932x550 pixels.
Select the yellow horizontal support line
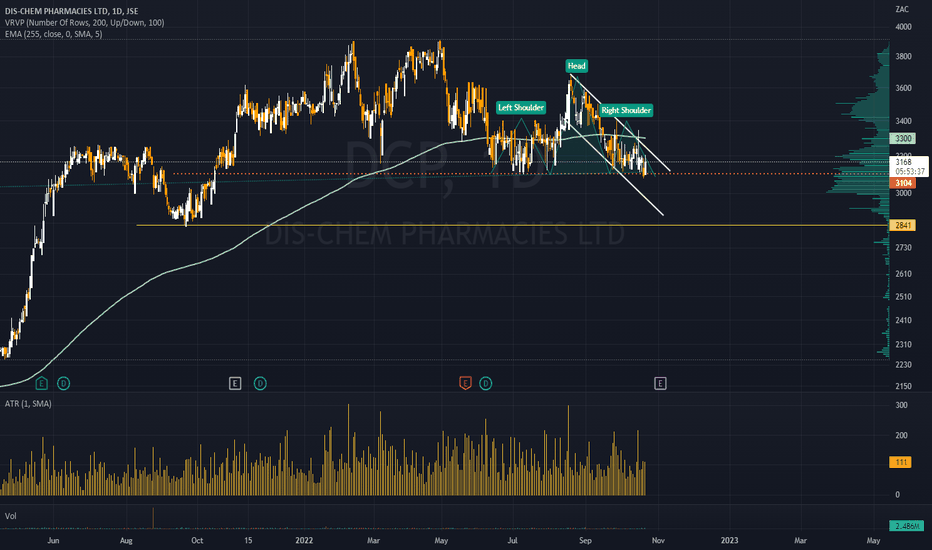[x=511, y=225]
